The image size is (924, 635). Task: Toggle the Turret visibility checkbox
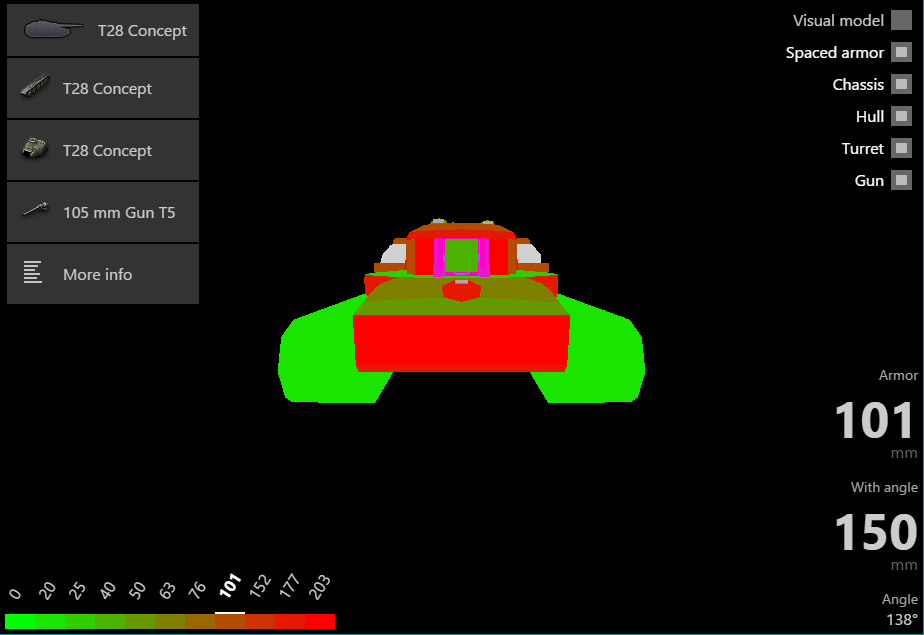click(901, 148)
